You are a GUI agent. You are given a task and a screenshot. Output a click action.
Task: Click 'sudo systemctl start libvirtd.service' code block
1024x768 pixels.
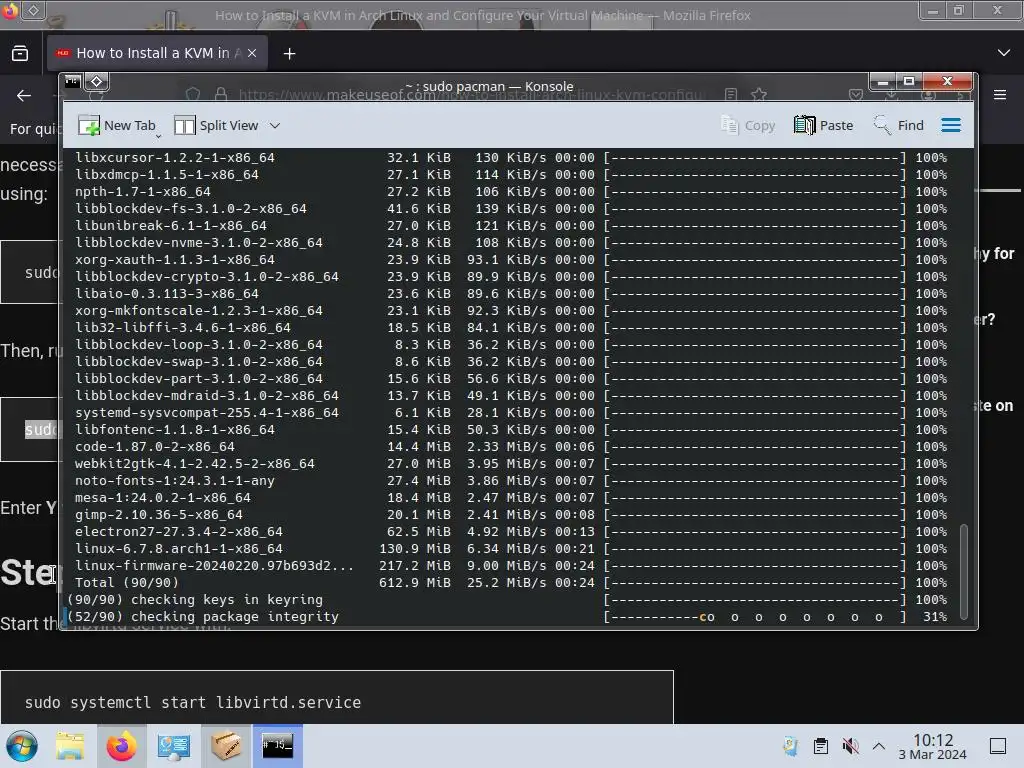(x=336, y=698)
